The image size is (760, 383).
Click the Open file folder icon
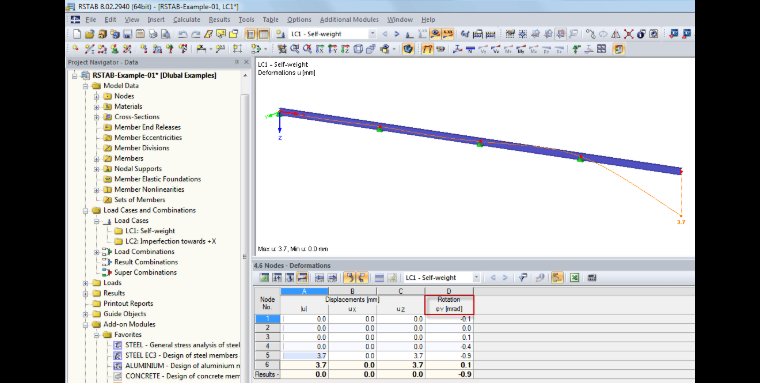click(x=89, y=34)
